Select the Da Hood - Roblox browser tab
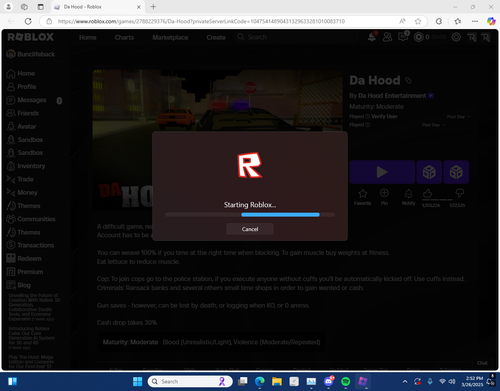The height and width of the screenshot is (391, 500). click(98, 7)
